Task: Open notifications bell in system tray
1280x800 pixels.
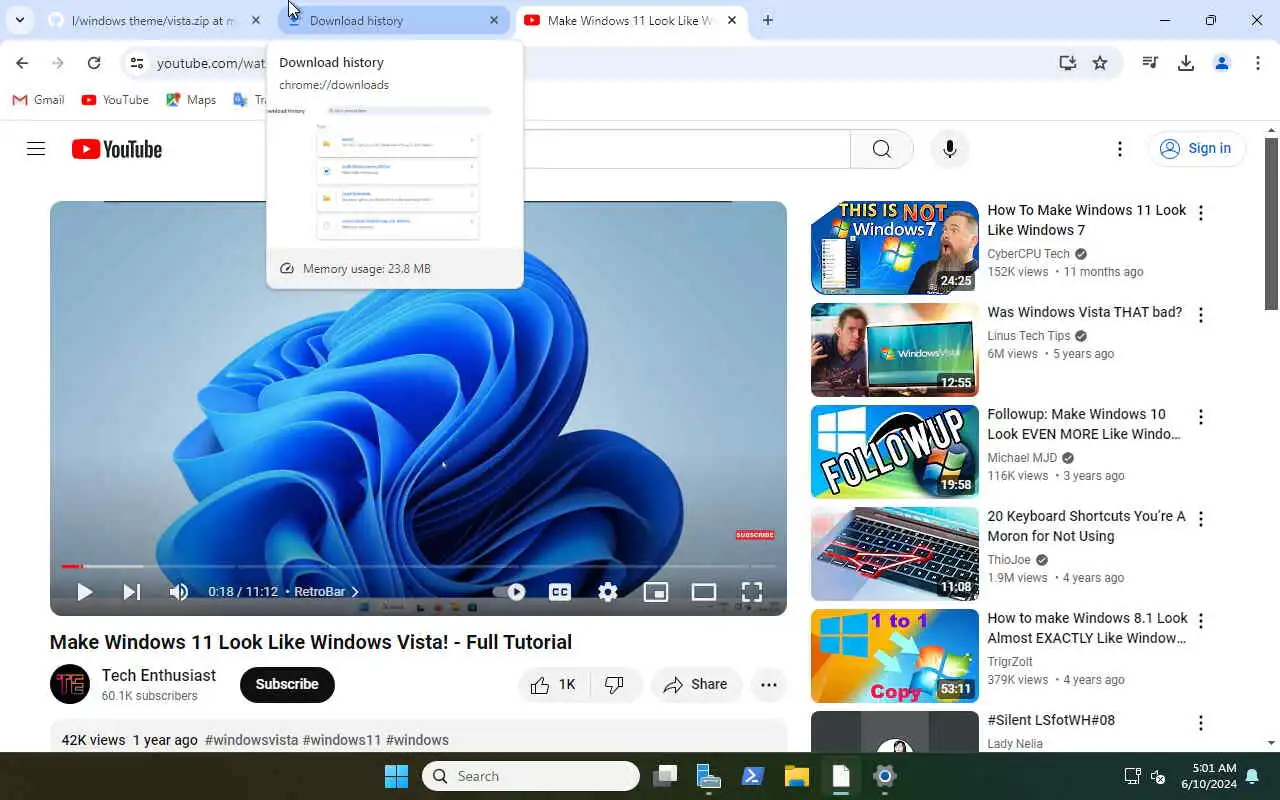Action: click(x=1252, y=776)
